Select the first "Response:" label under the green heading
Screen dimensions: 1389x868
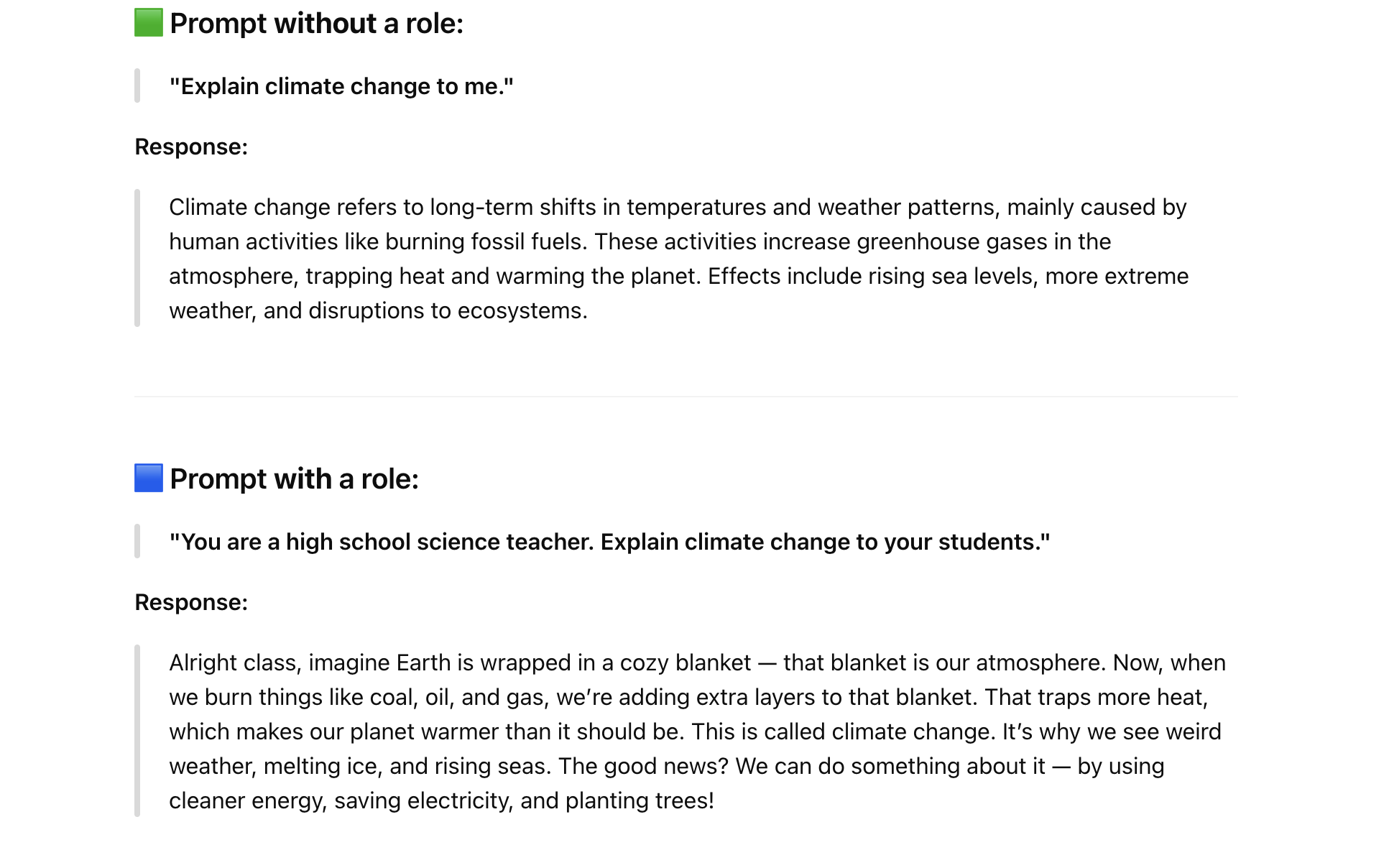191,147
